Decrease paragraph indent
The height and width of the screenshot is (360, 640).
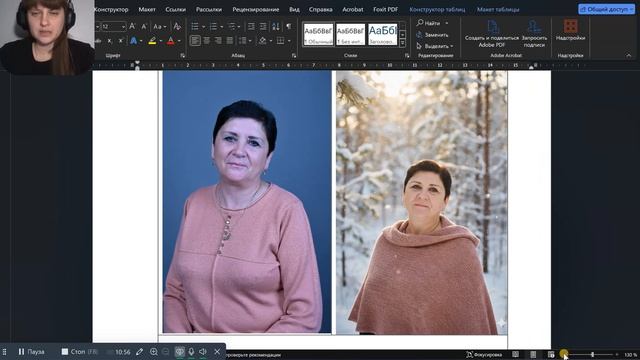pyautogui.click(x=251, y=27)
